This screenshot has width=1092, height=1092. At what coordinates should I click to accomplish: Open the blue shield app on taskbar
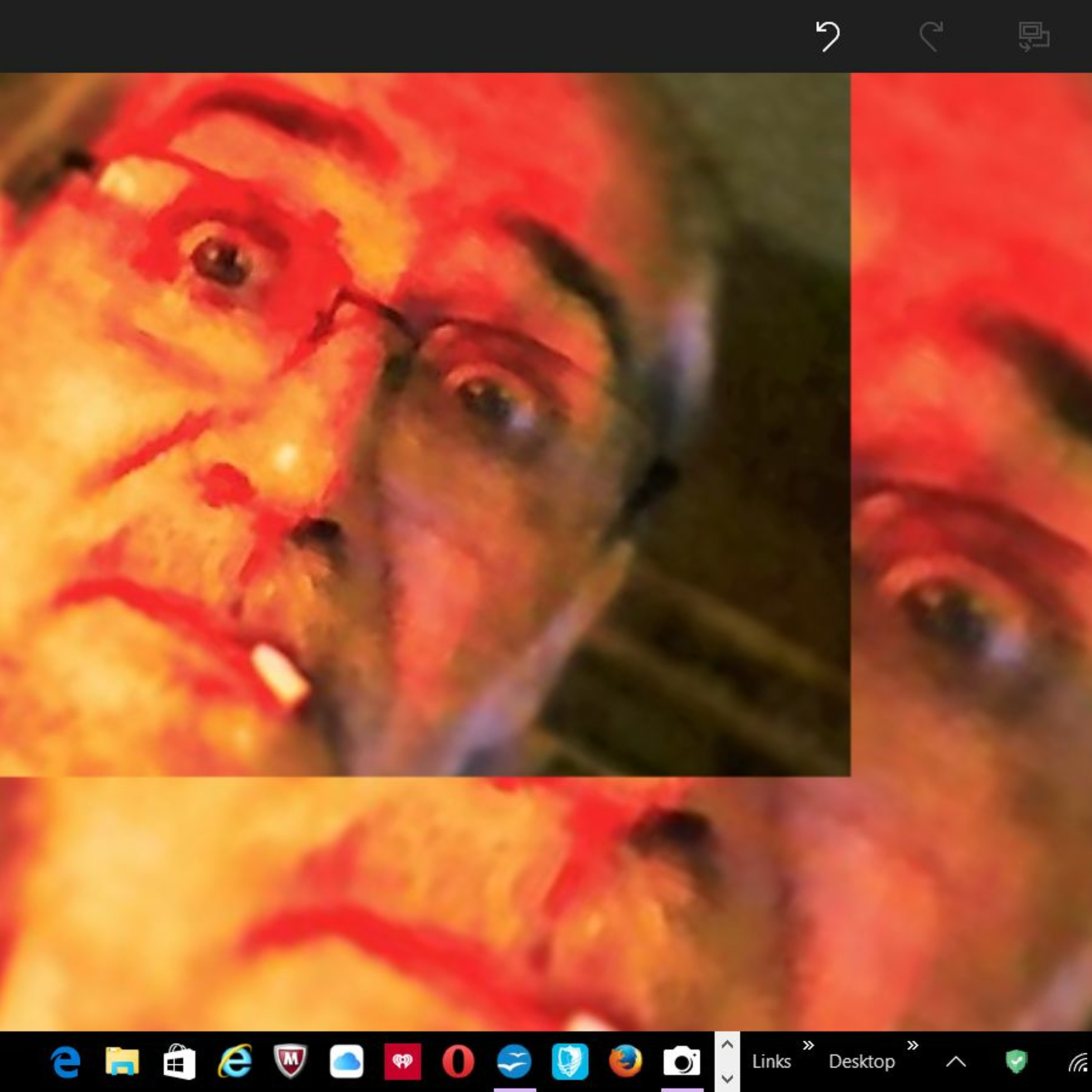(x=570, y=1061)
